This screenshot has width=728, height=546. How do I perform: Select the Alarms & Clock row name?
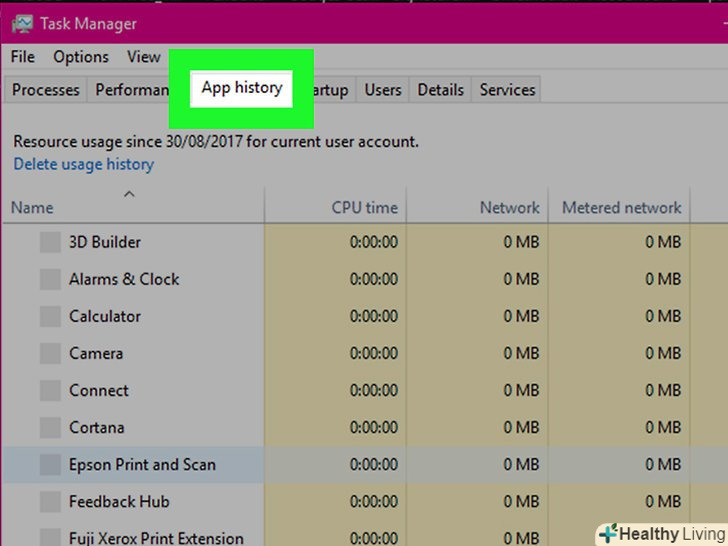124,279
